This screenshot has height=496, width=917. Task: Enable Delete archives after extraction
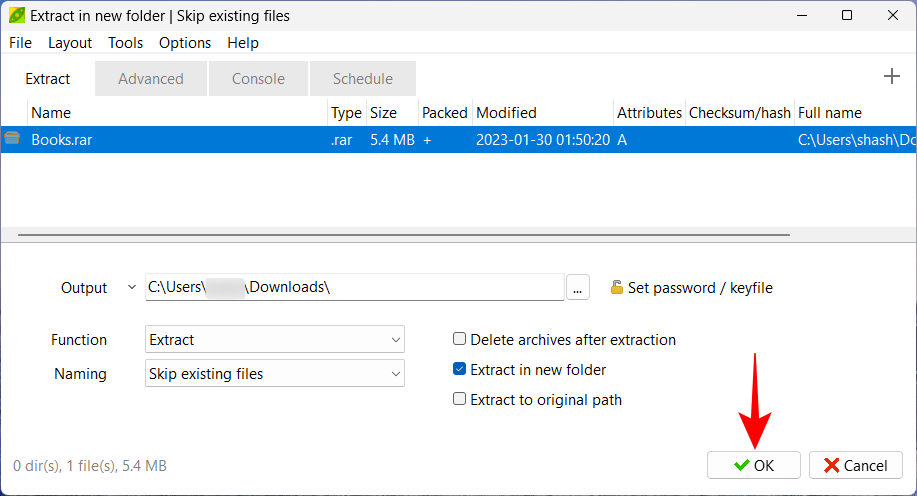click(460, 340)
